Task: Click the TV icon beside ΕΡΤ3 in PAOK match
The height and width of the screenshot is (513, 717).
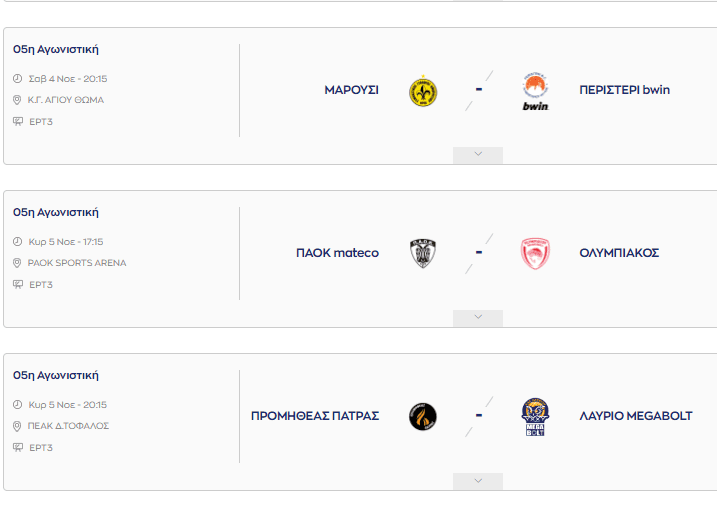Action: (17, 285)
